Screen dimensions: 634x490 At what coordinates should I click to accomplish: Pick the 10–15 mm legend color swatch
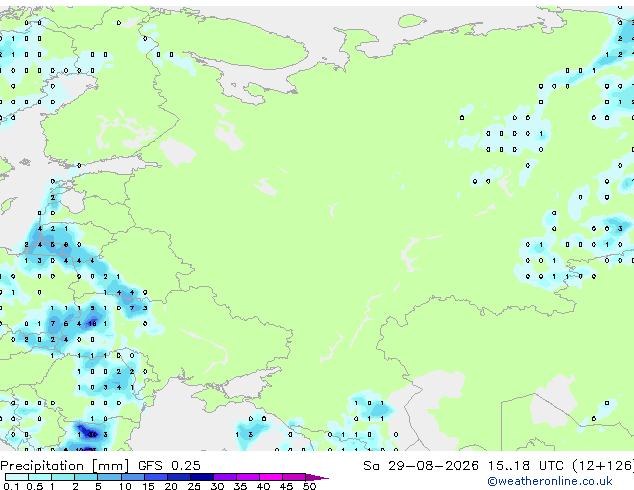click(132, 477)
